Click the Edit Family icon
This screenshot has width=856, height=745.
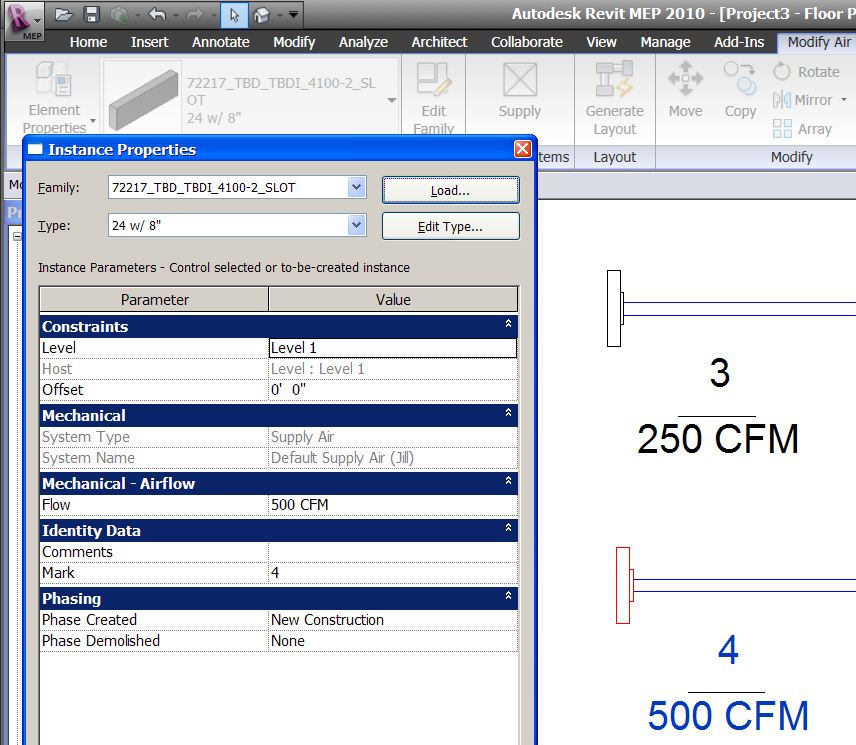(433, 80)
